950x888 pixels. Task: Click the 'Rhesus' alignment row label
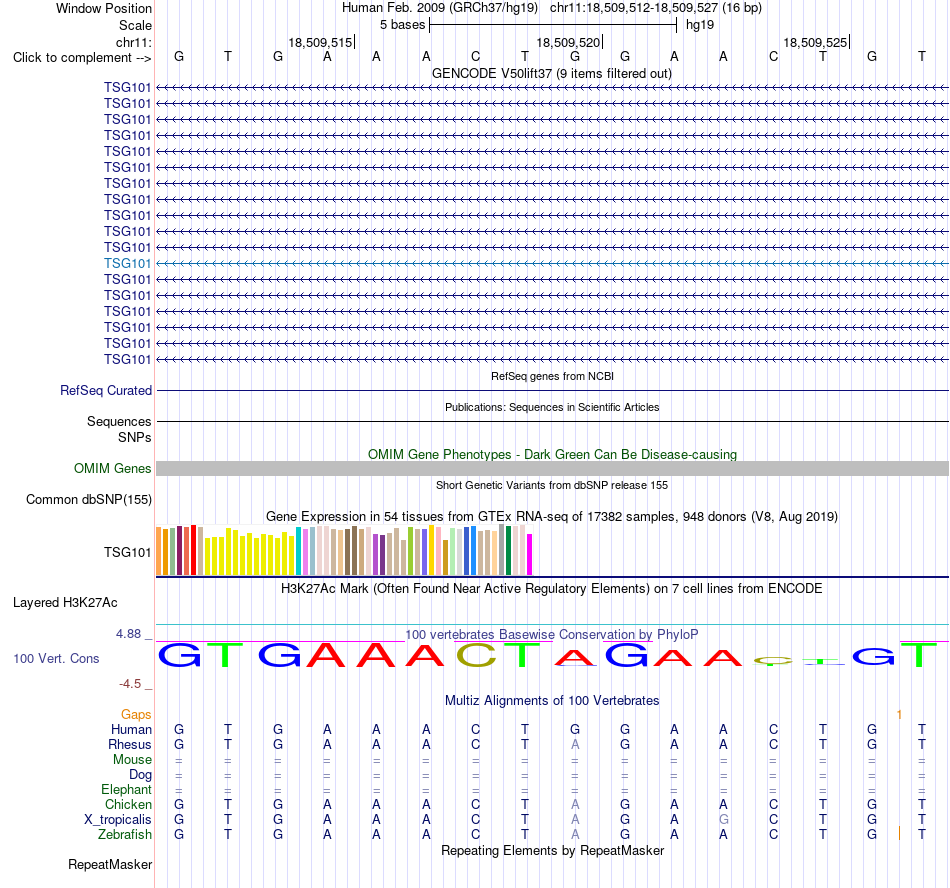click(x=130, y=744)
